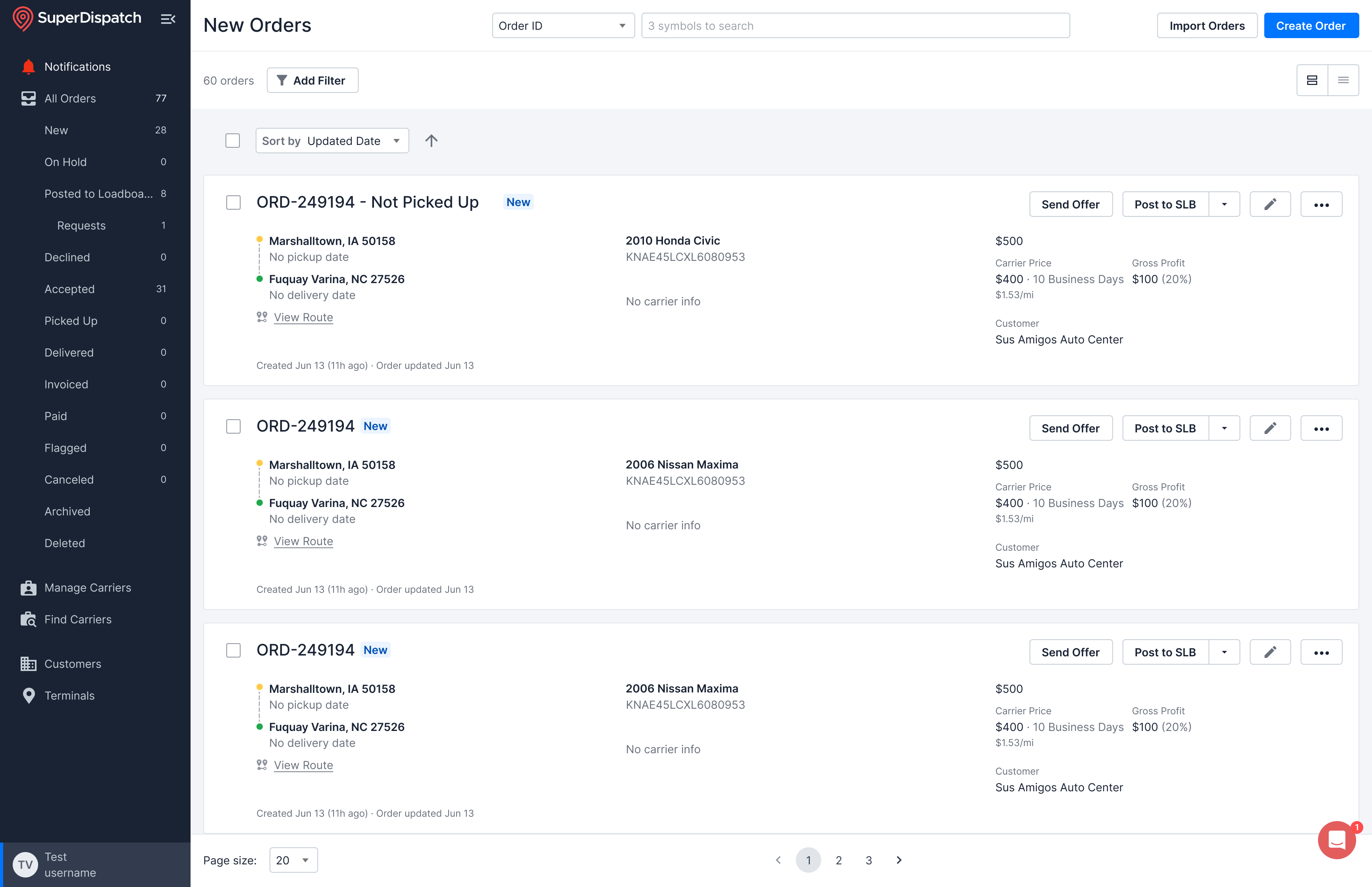Click the Manage Carriers badge icon
The height and width of the screenshot is (887, 1372).
pos(28,588)
